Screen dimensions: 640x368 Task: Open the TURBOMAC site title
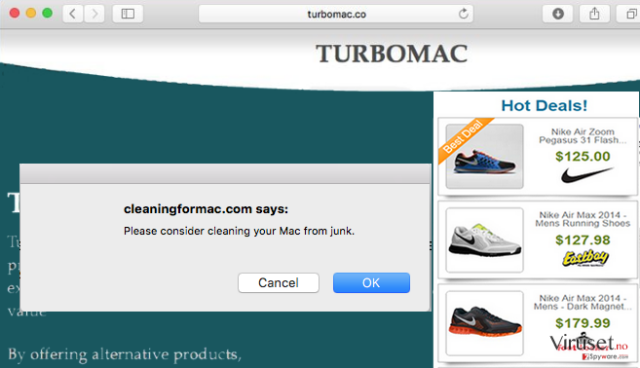coord(391,54)
